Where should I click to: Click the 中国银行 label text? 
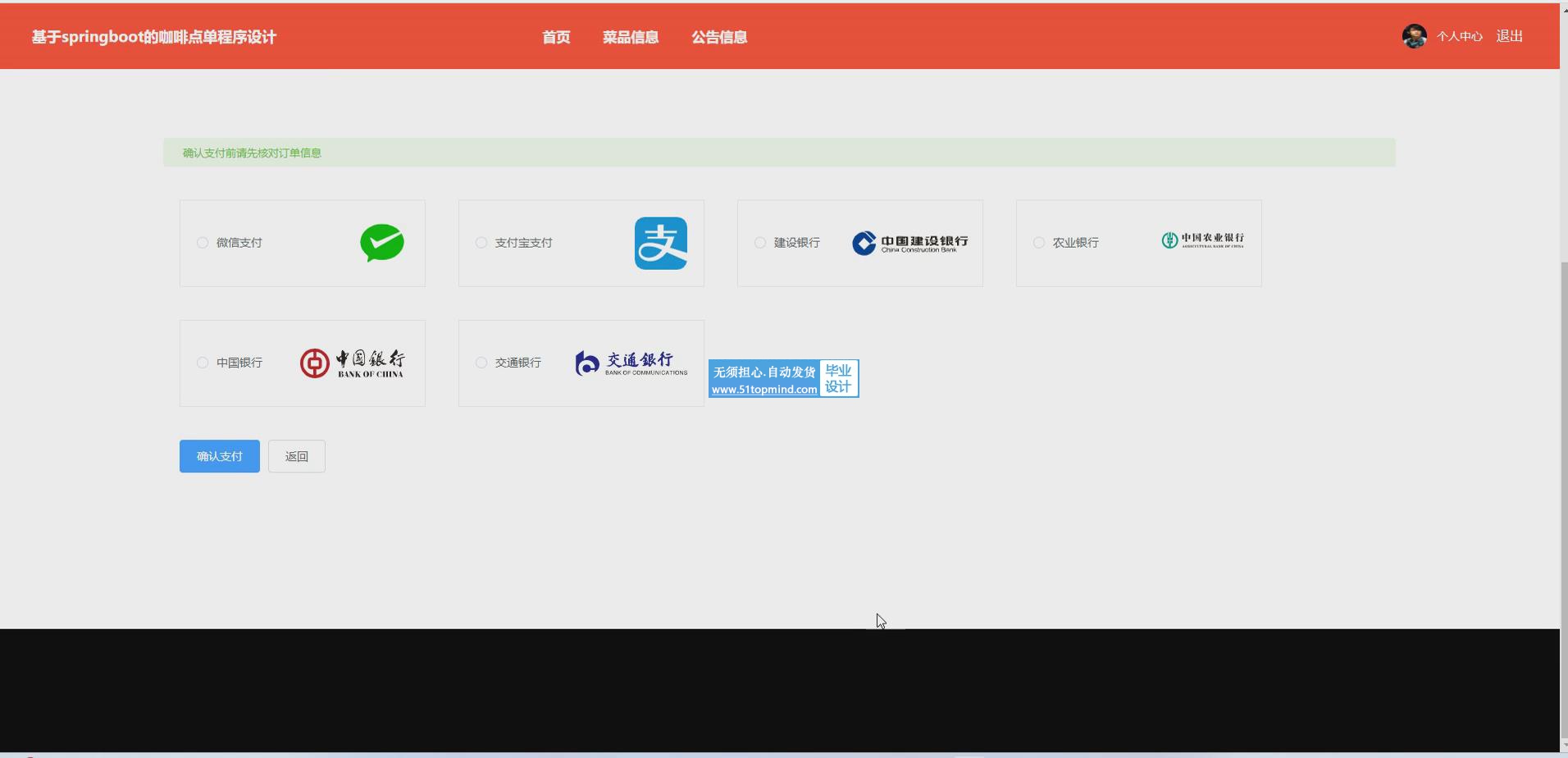click(x=239, y=363)
